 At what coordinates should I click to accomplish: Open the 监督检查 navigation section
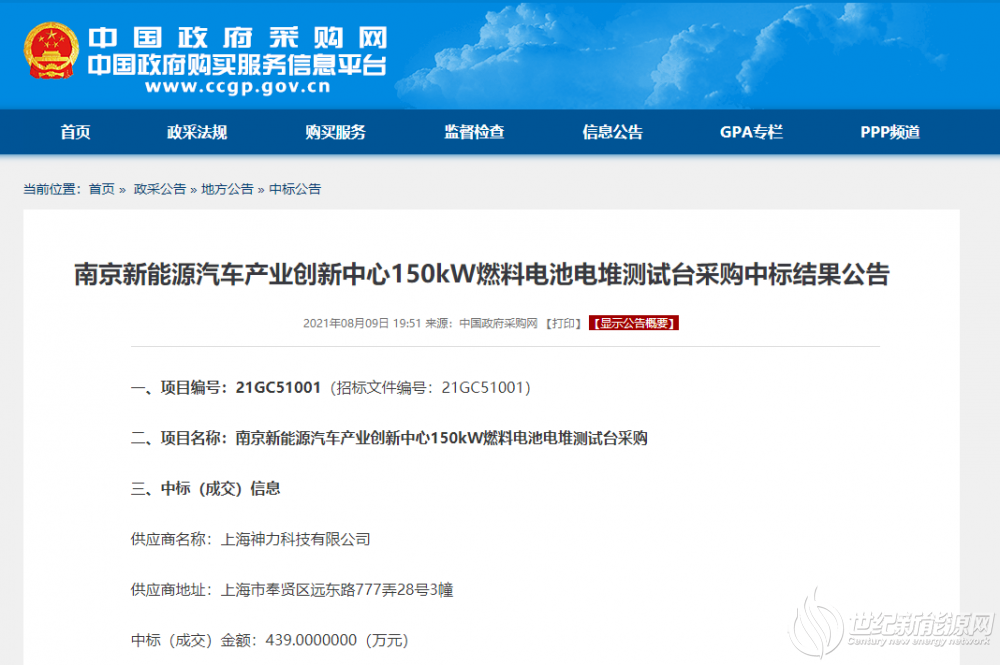[474, 132]
